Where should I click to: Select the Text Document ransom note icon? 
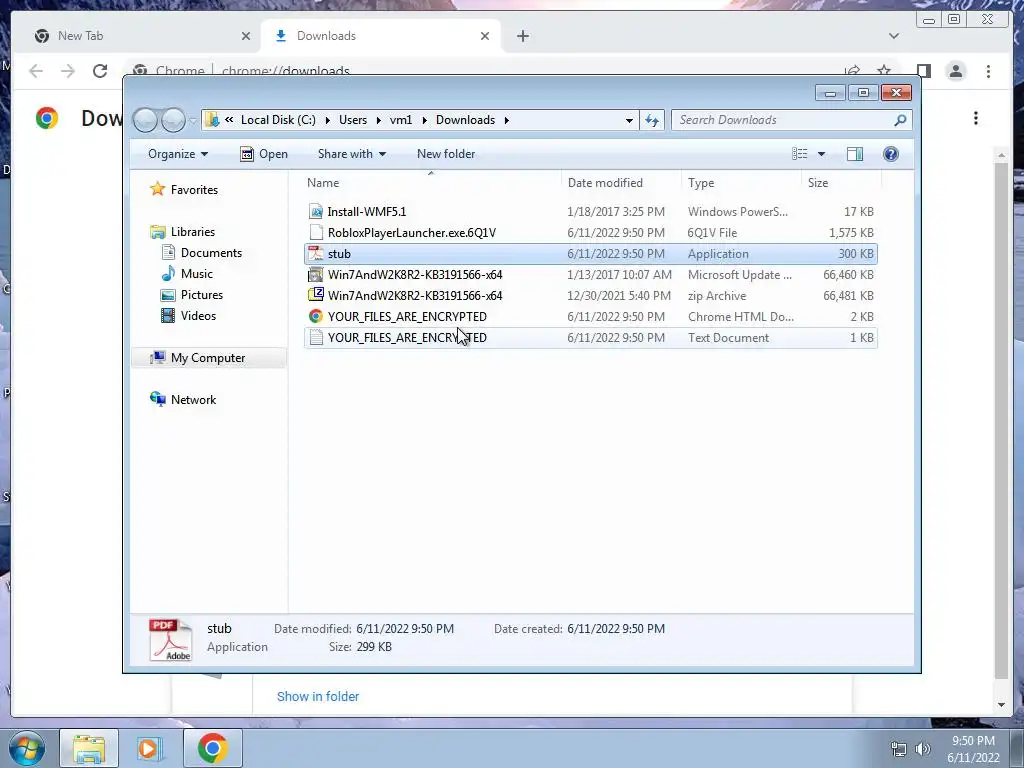[x=316, y=338]
